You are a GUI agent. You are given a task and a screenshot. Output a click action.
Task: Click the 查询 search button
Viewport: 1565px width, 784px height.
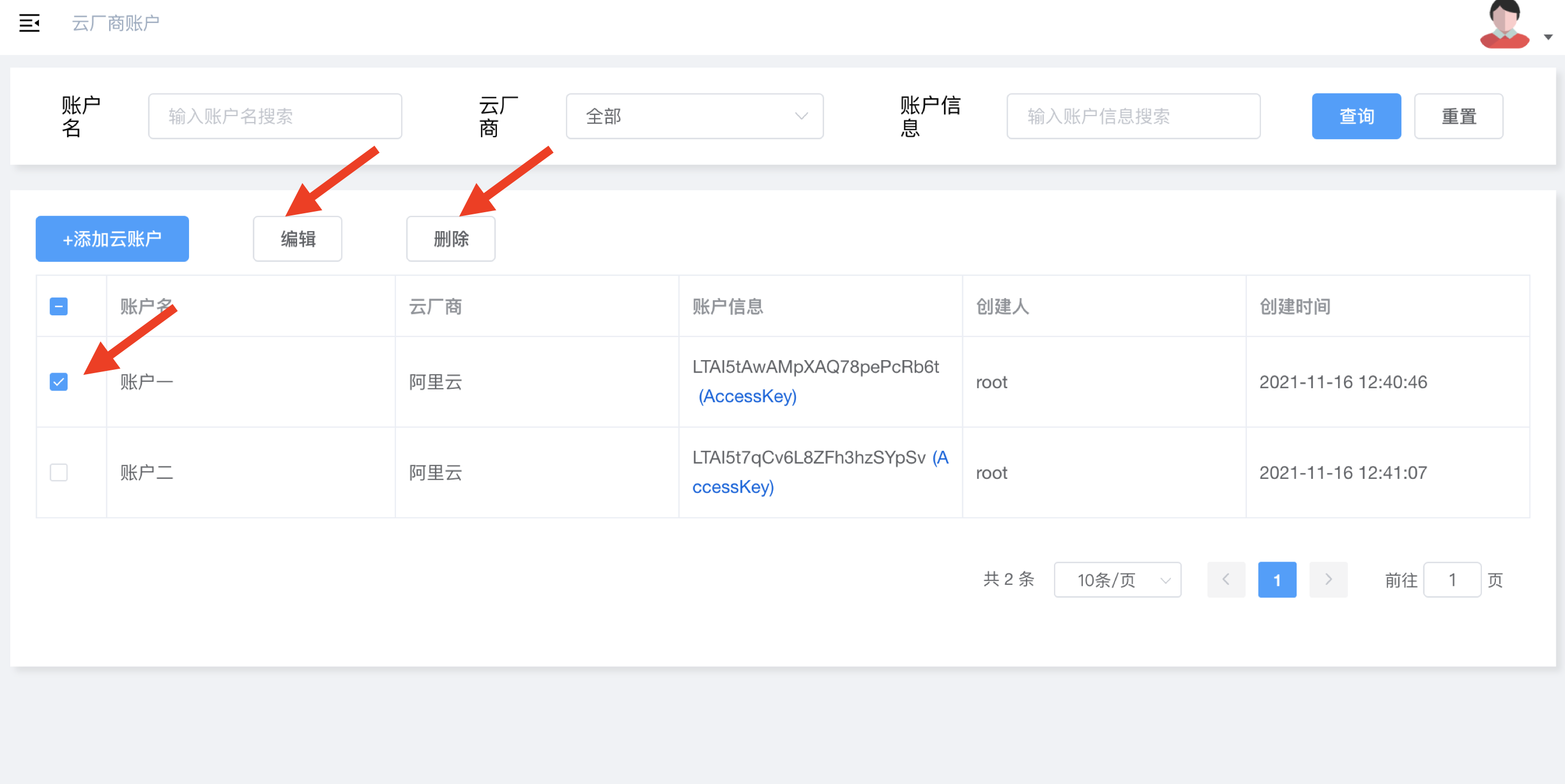(1356, 116)
